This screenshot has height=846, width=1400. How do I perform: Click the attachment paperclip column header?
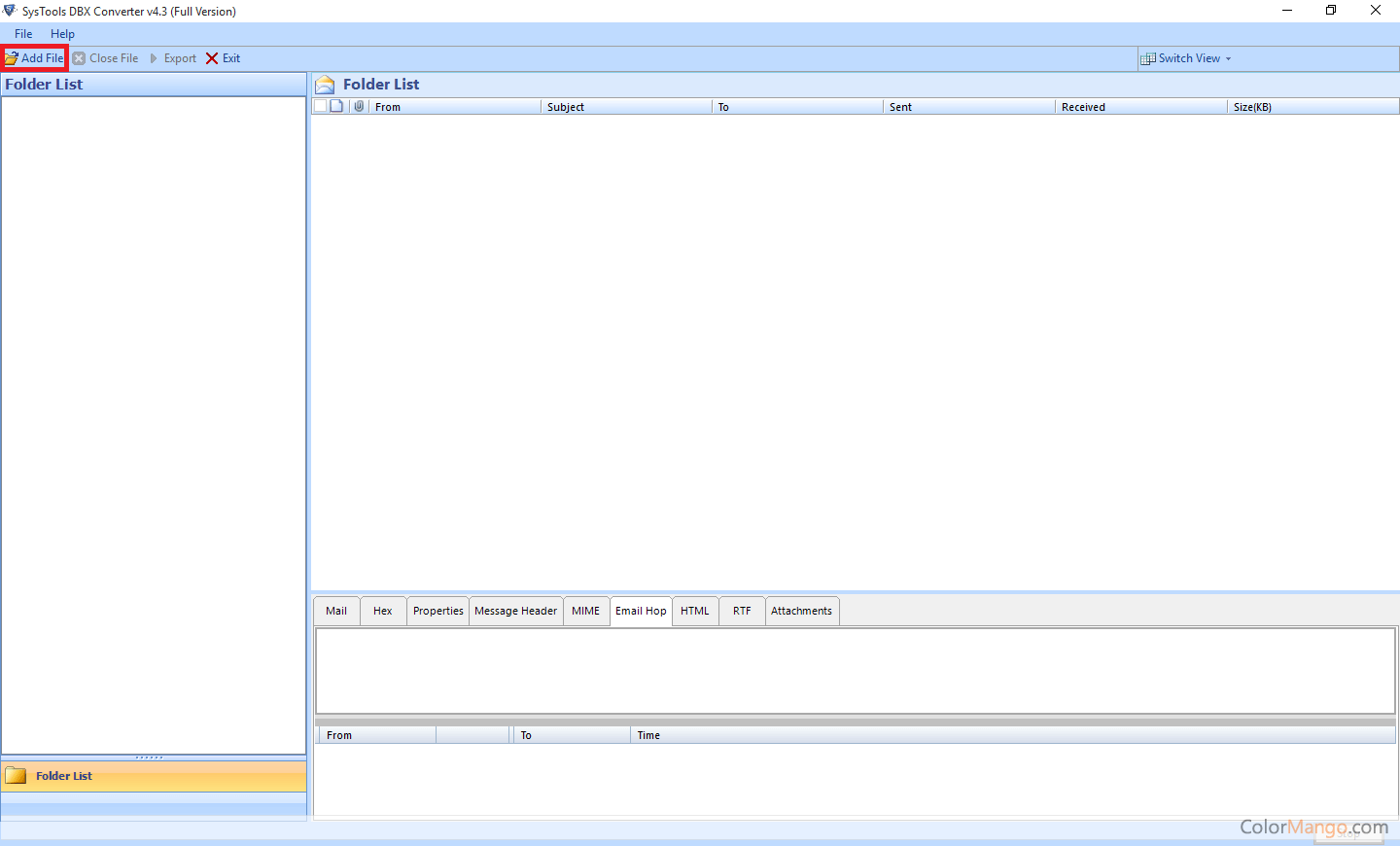click(359, 106)
